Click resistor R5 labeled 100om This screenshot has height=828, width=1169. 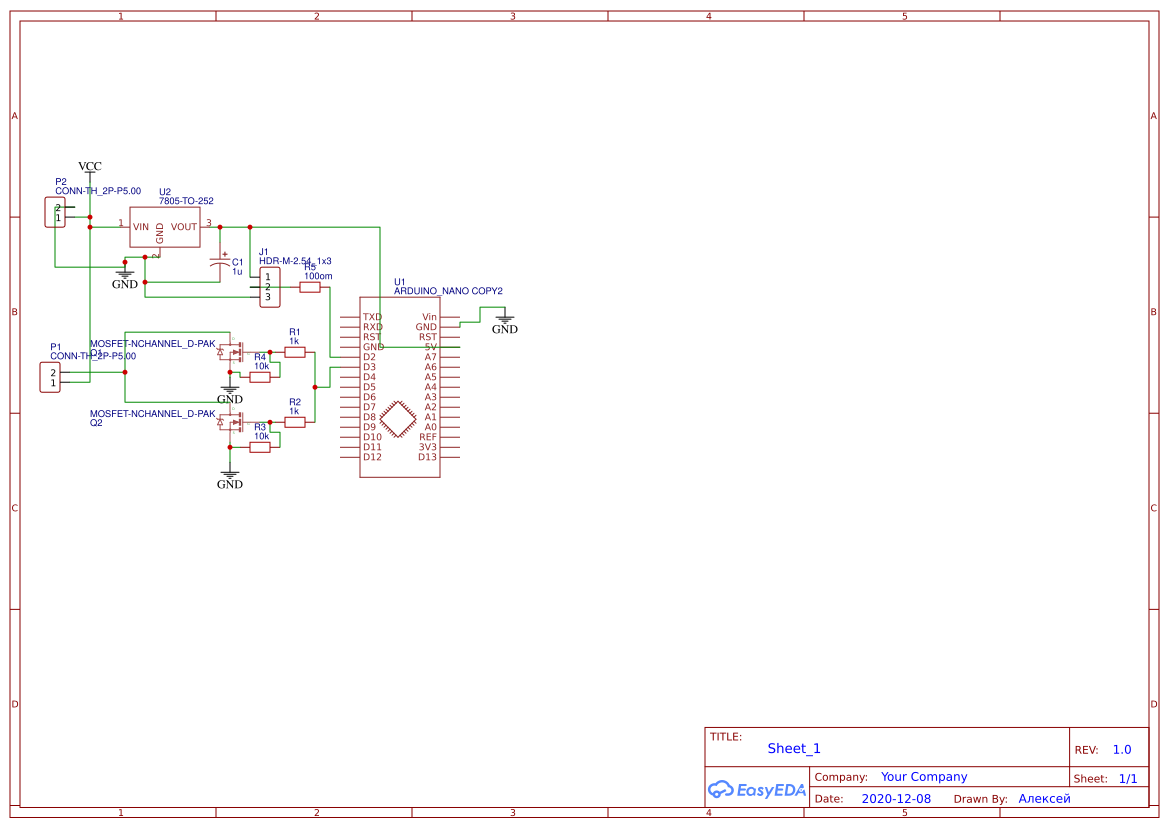pos(310,285)
